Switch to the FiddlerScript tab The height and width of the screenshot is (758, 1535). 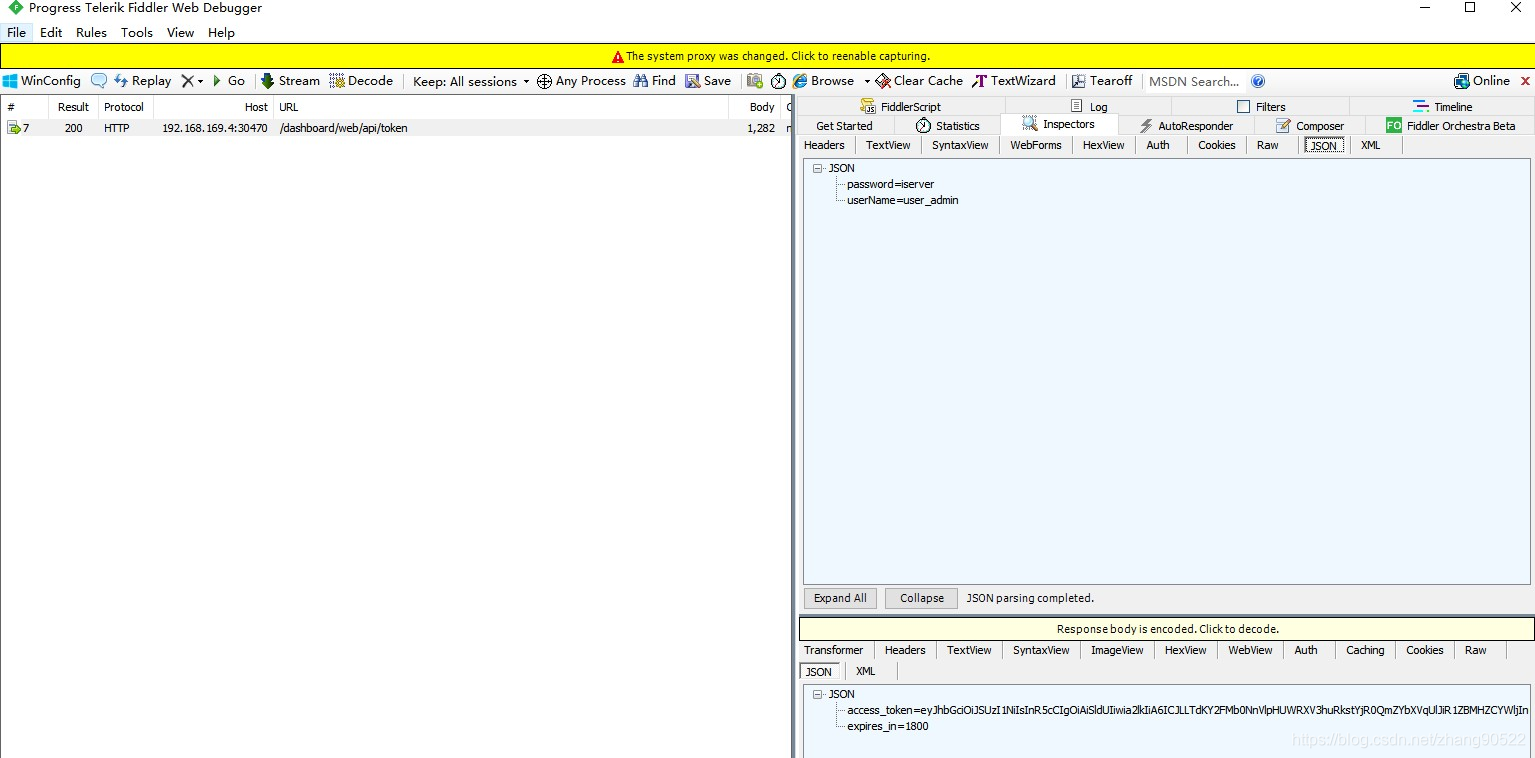click(900, 107)
